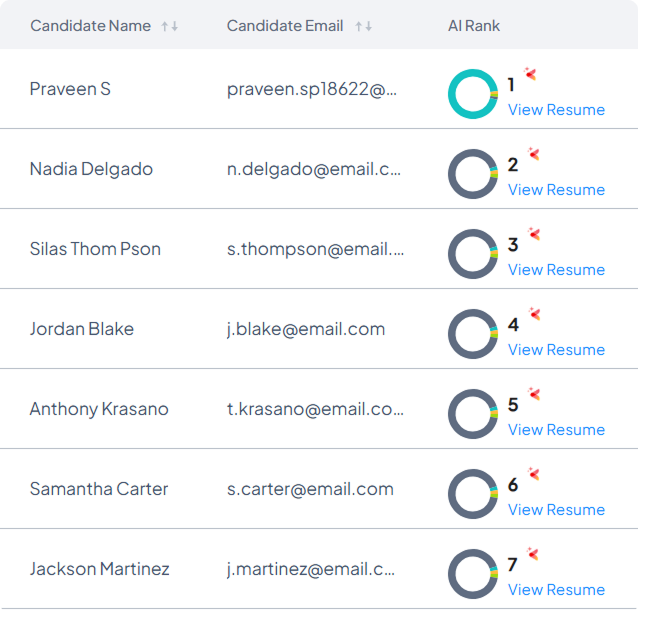
Task: Click the sparkle icon beside rank 1
Action: (x=533, y=74)
